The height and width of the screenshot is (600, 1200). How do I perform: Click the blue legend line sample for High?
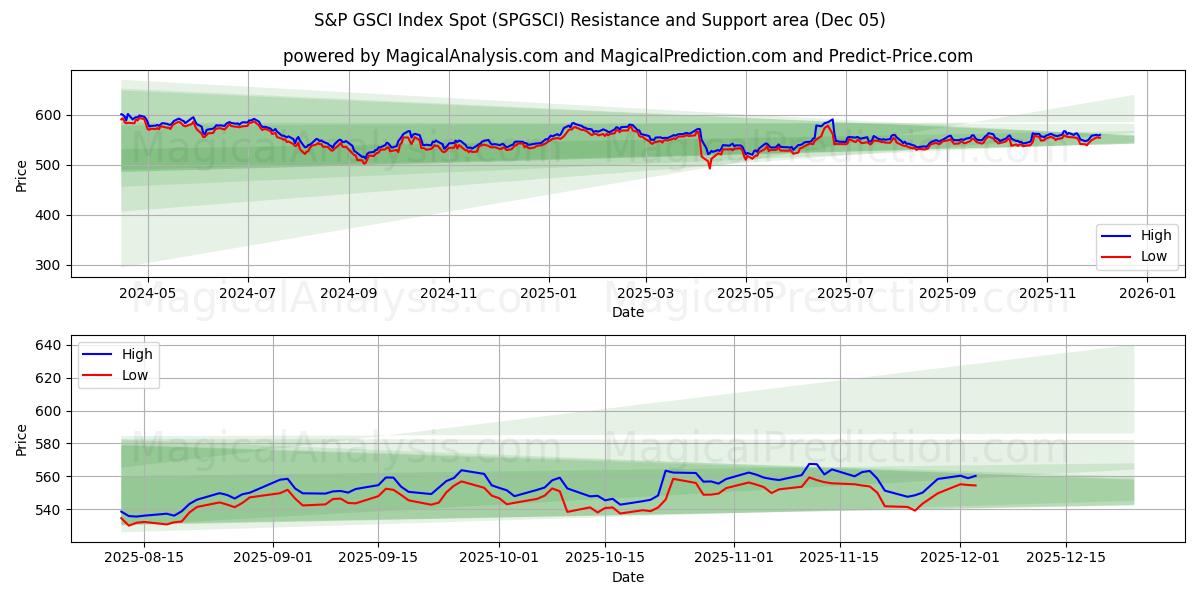(1115, 235)
